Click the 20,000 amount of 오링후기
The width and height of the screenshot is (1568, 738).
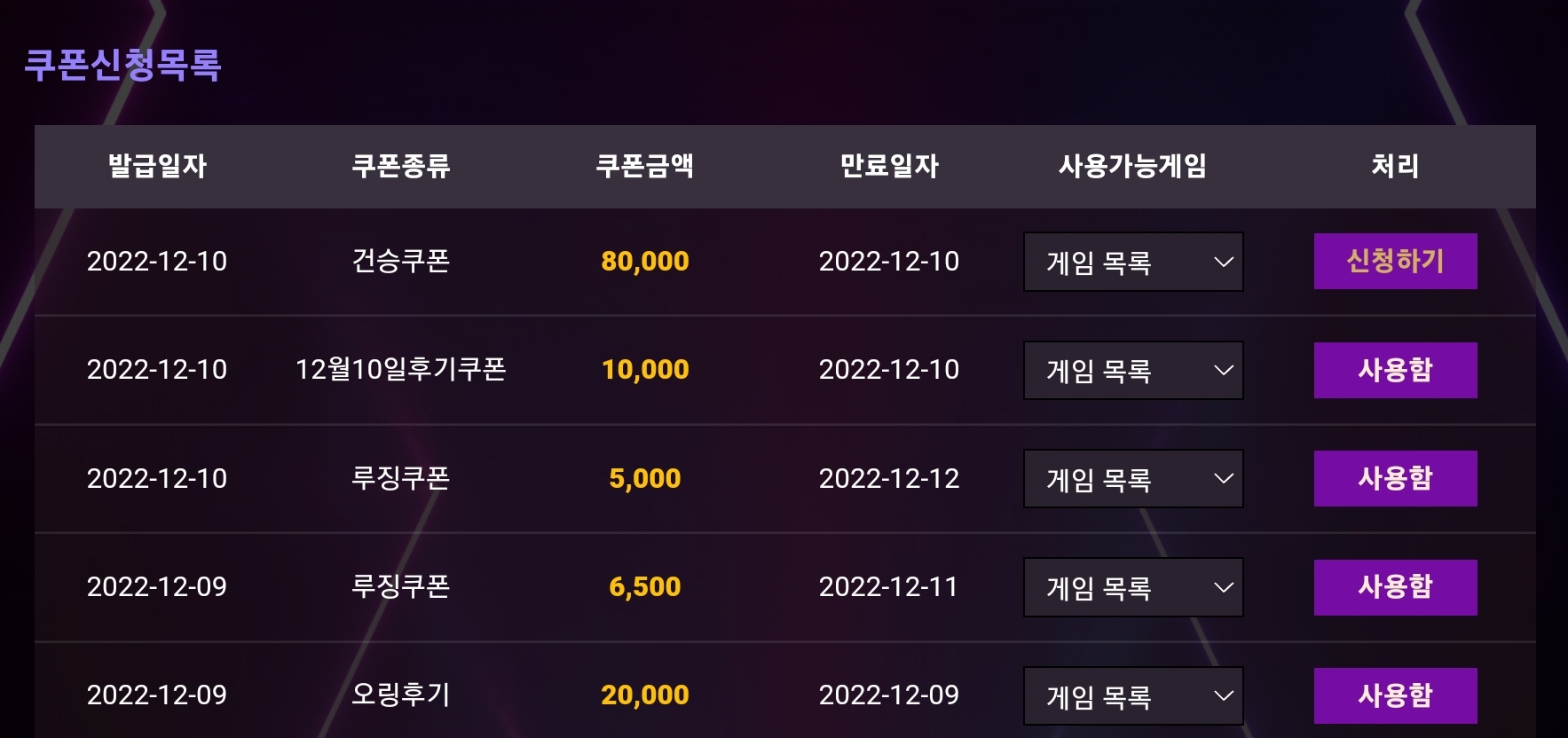[x=645, y=695]
